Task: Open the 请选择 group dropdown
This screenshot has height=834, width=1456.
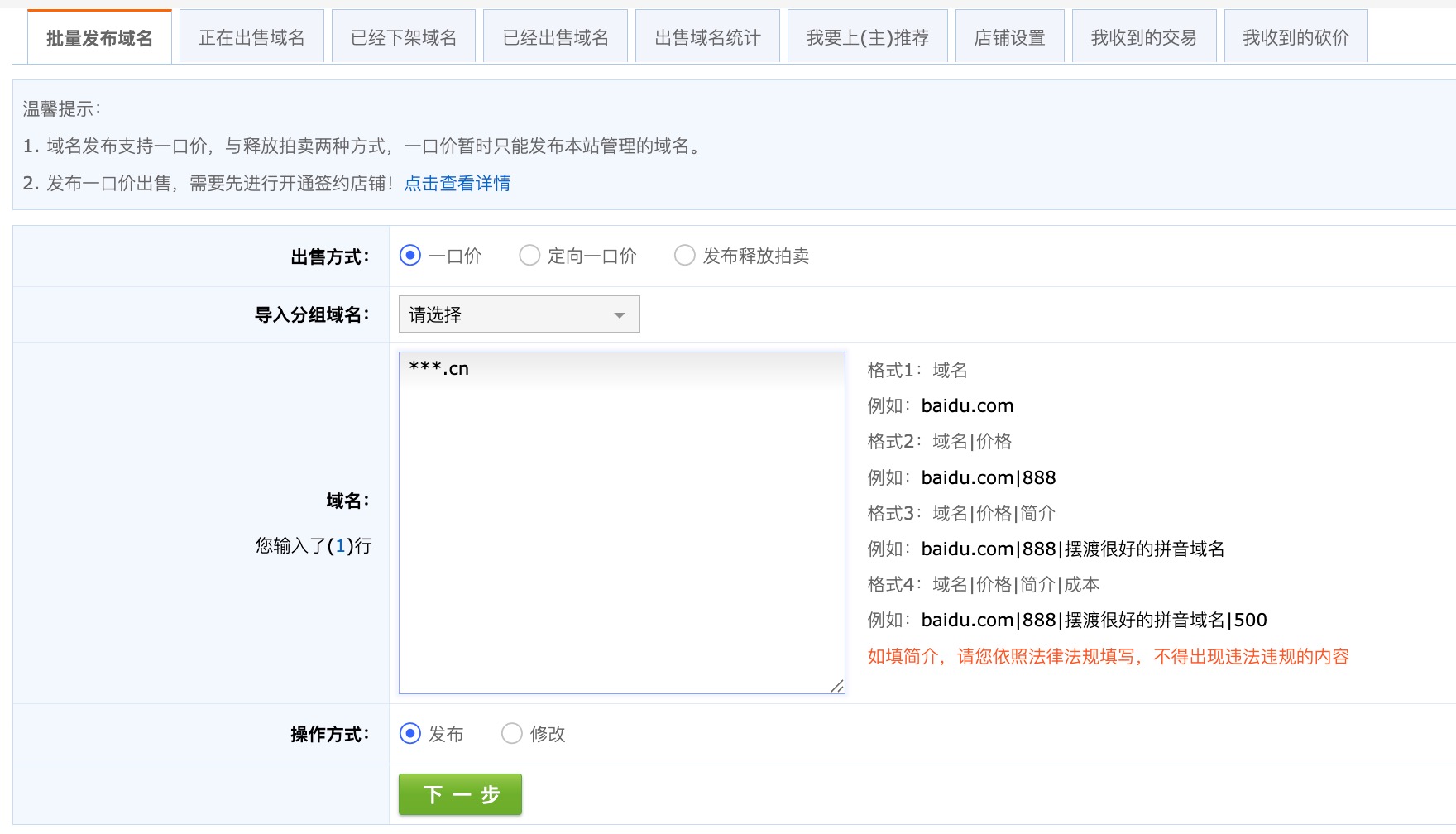Action: [x=519, y=314]
